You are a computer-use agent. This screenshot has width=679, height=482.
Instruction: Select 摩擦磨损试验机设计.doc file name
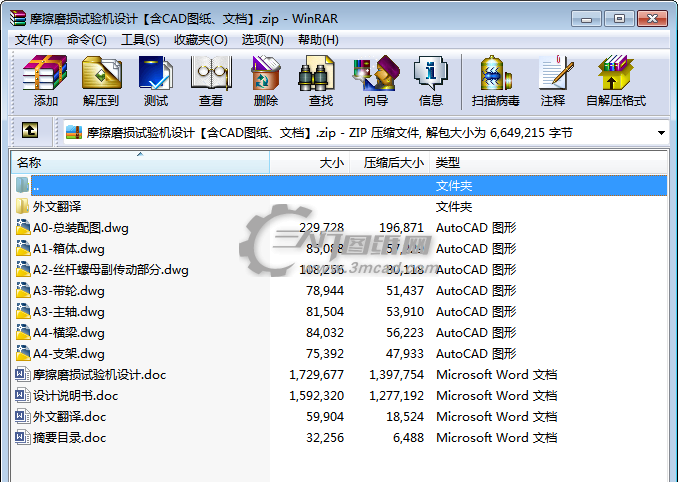tap(100, 375)
